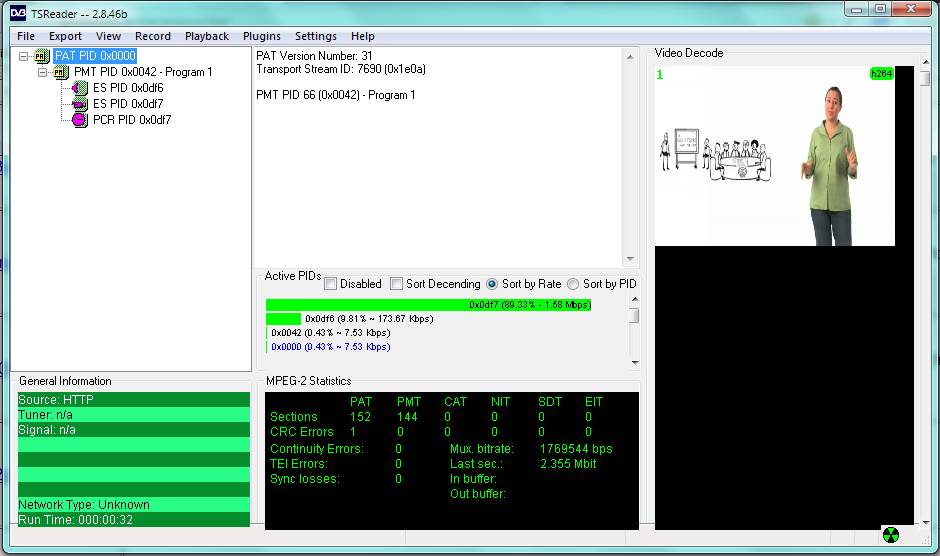Click the PCR clock icon in the tree
Viewport: 940px width, 556px height.
(80, 120)
